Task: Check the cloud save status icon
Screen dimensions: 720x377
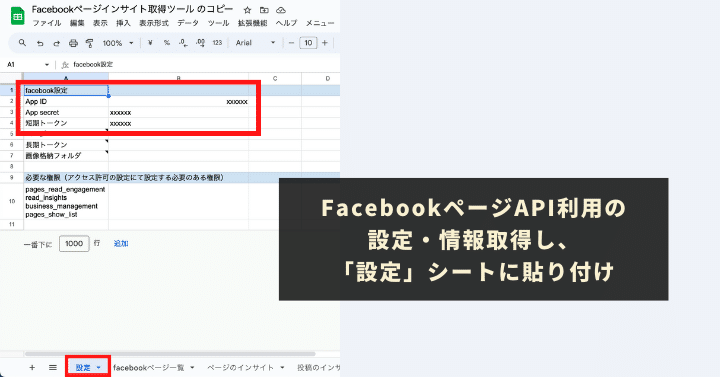Action: coord(281,10)
